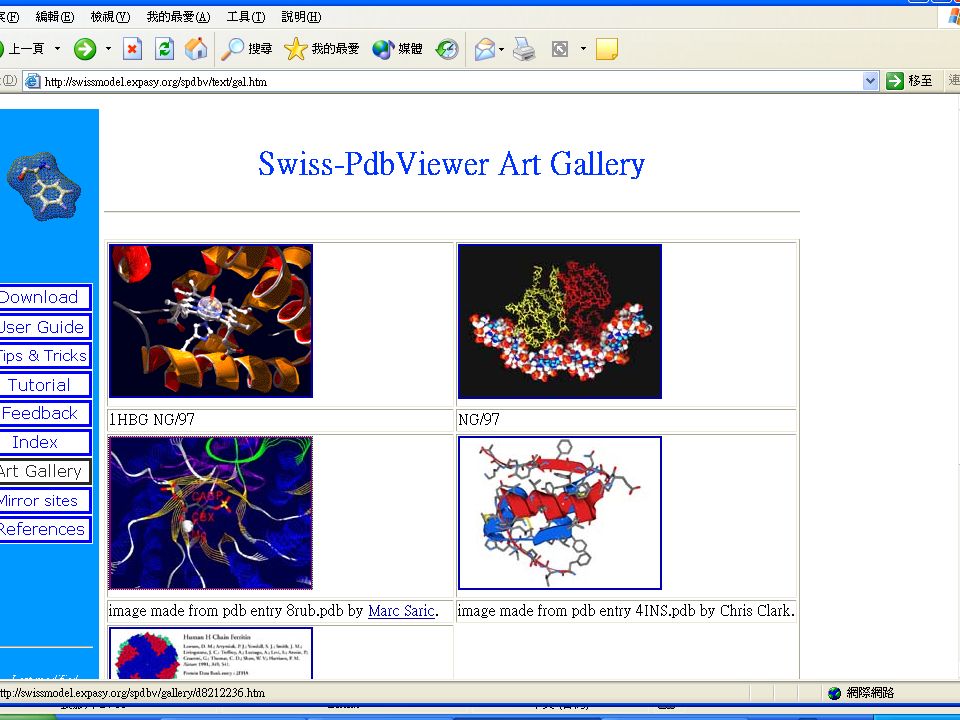Open the address bar dropdown list
Screen dimensions: 960x720
click(870, 81)
